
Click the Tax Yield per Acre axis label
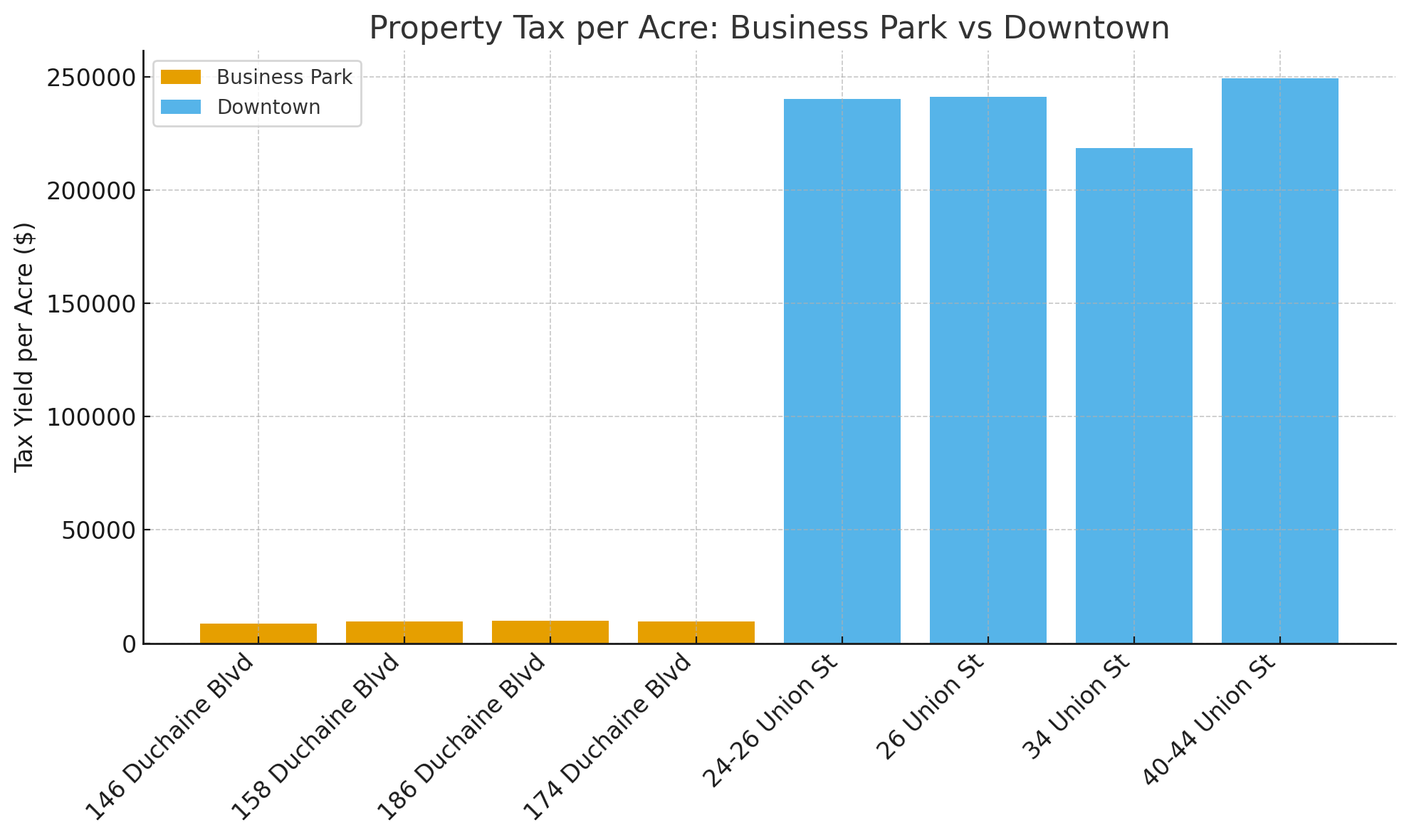(x=25, y=347)
